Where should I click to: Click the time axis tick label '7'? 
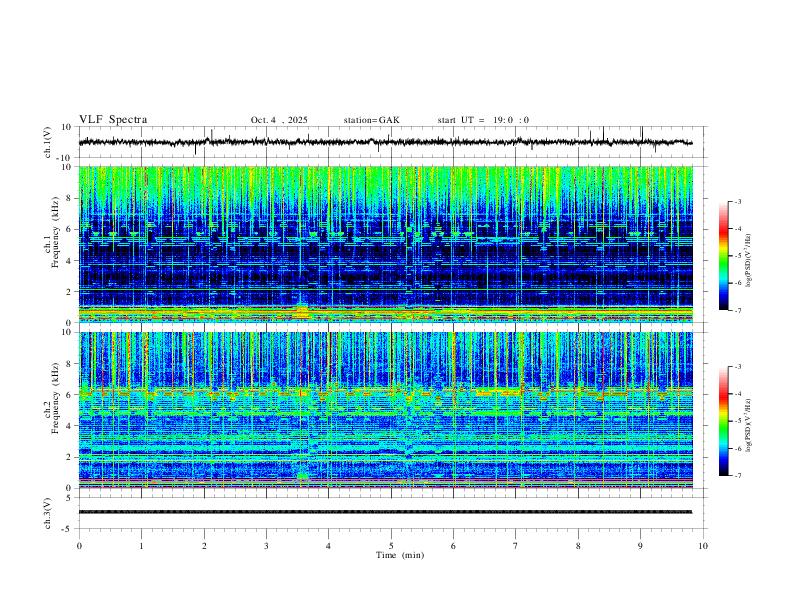(x=516, y=546)
